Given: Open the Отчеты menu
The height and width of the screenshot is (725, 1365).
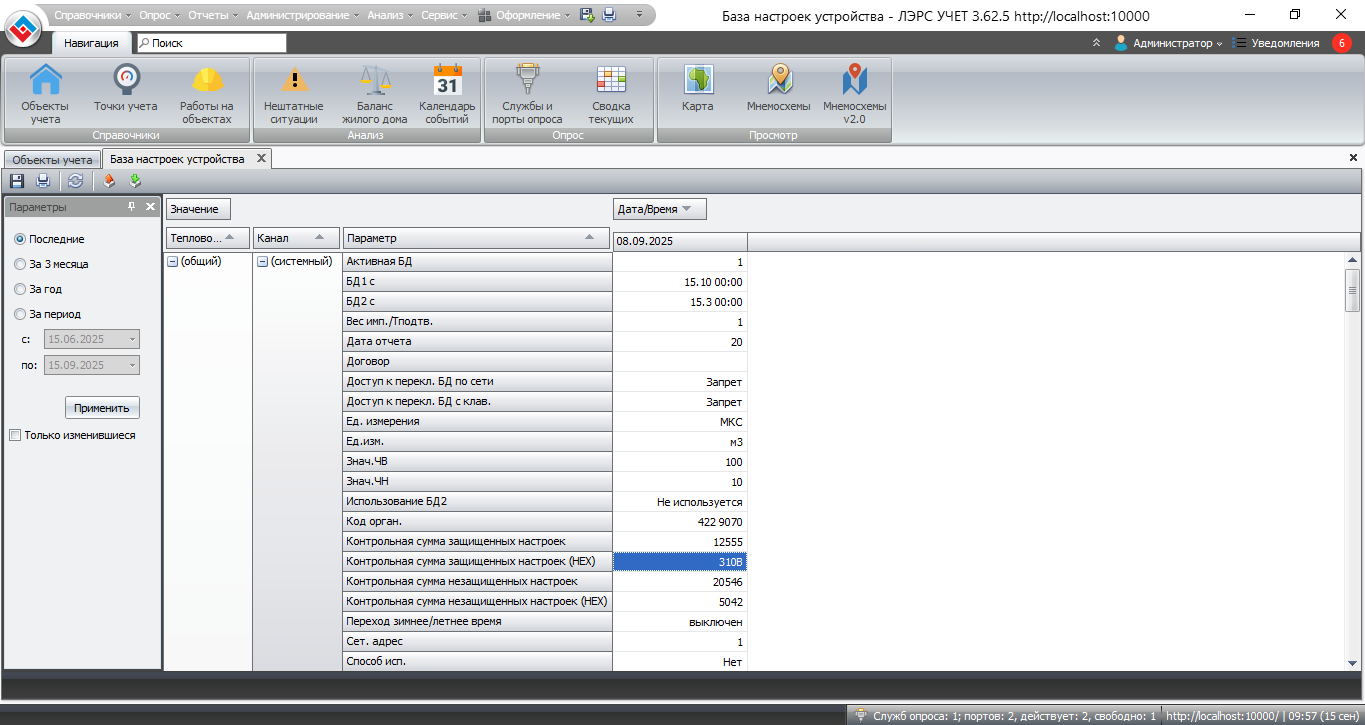Looking at the screenshot, I should (209, 15).
